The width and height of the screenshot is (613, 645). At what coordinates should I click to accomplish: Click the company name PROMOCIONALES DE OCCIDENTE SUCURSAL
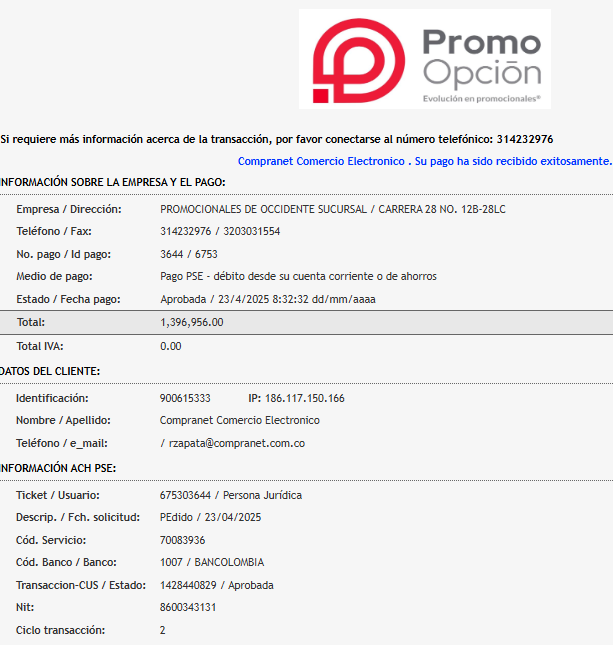[x=263, y=209]
